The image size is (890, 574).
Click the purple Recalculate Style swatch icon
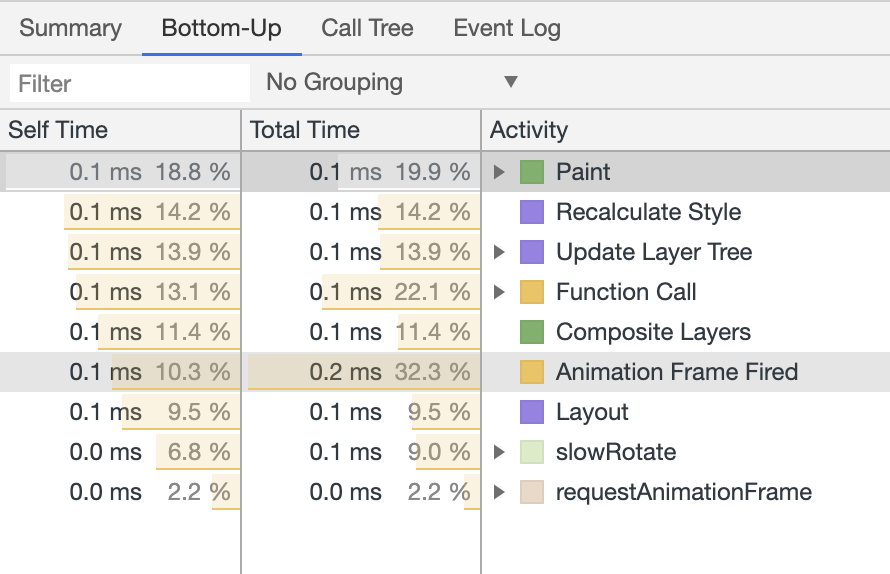coord(532,212)
